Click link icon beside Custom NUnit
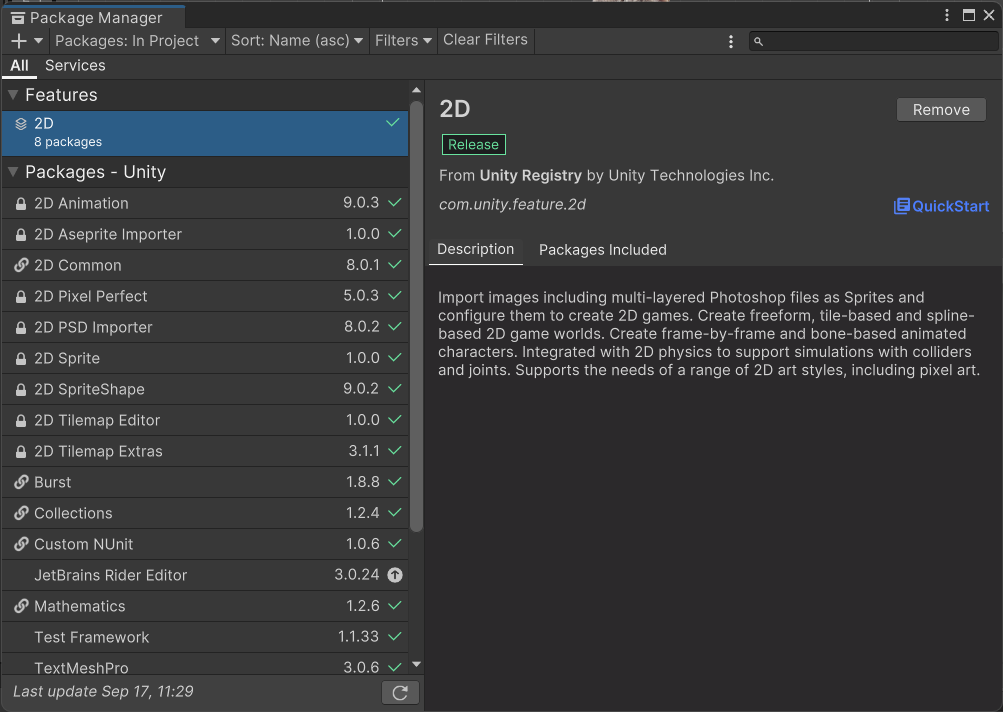The width and height of the screenshot is (1003, 712). point(21,544)
